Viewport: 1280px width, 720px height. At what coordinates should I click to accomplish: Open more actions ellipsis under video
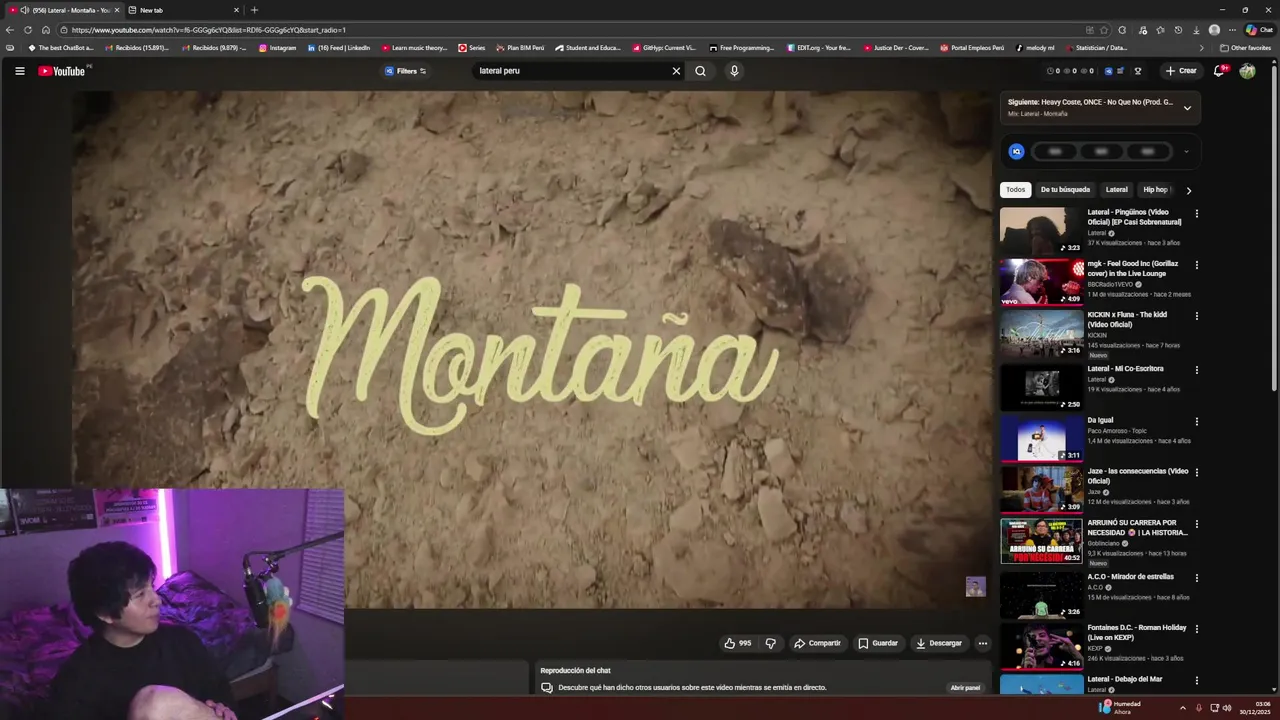[x=983, y=643]
